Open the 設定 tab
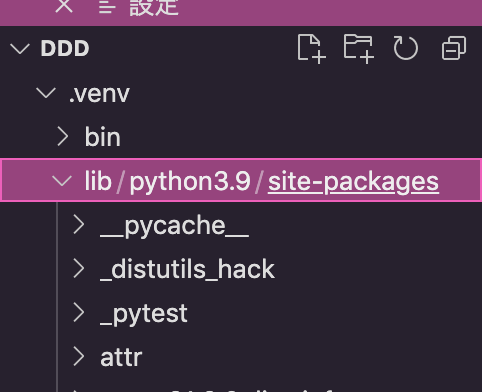Screen dimensions: 482x392 point(154,7)
